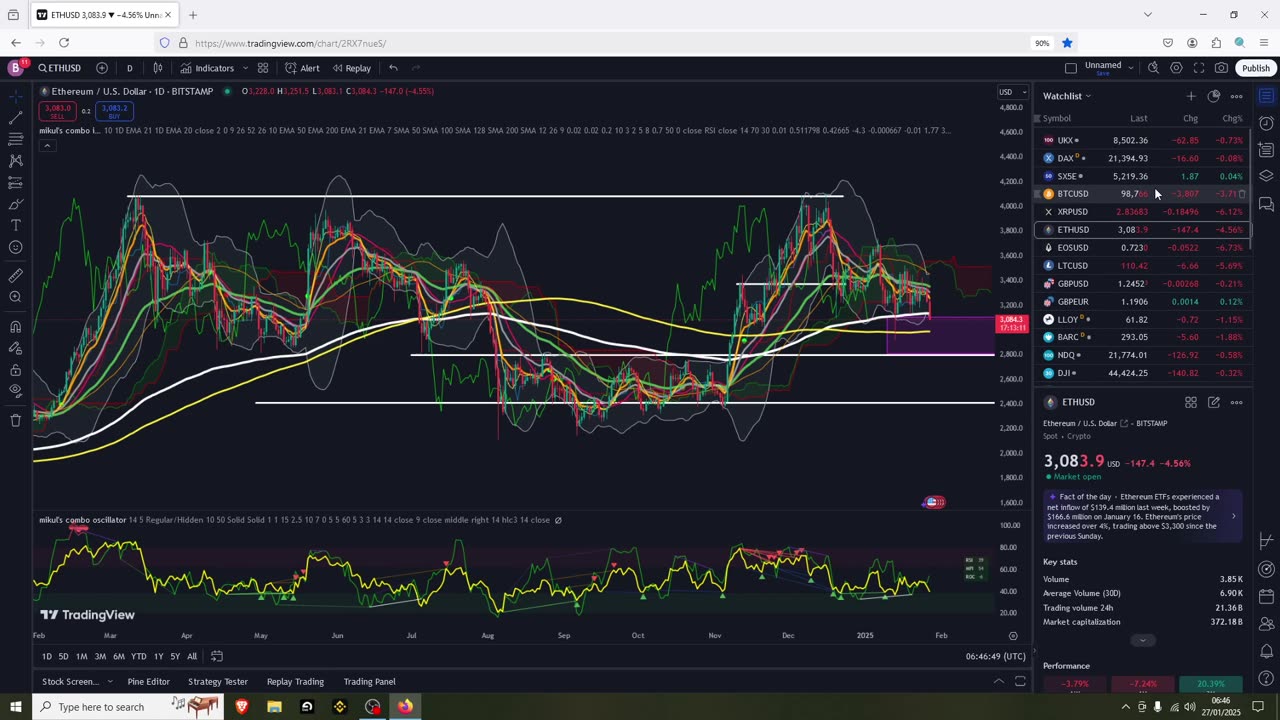Click the add symbol plus button for compare
The image size is (1280, 720).
(x=102, y=68)
